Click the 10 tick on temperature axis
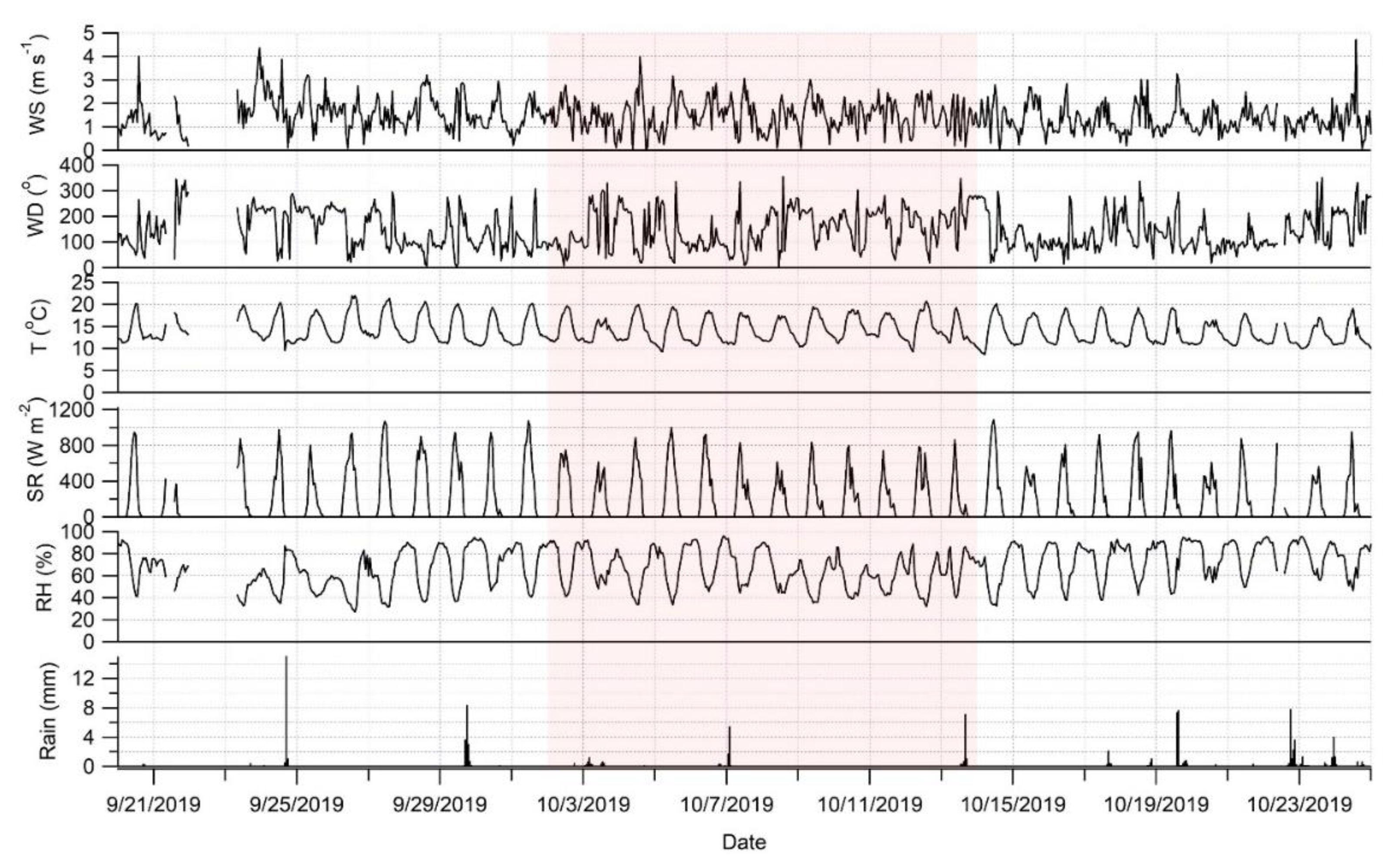The height and width of the screenshot is (868, 1395). [x=84, y=348]
